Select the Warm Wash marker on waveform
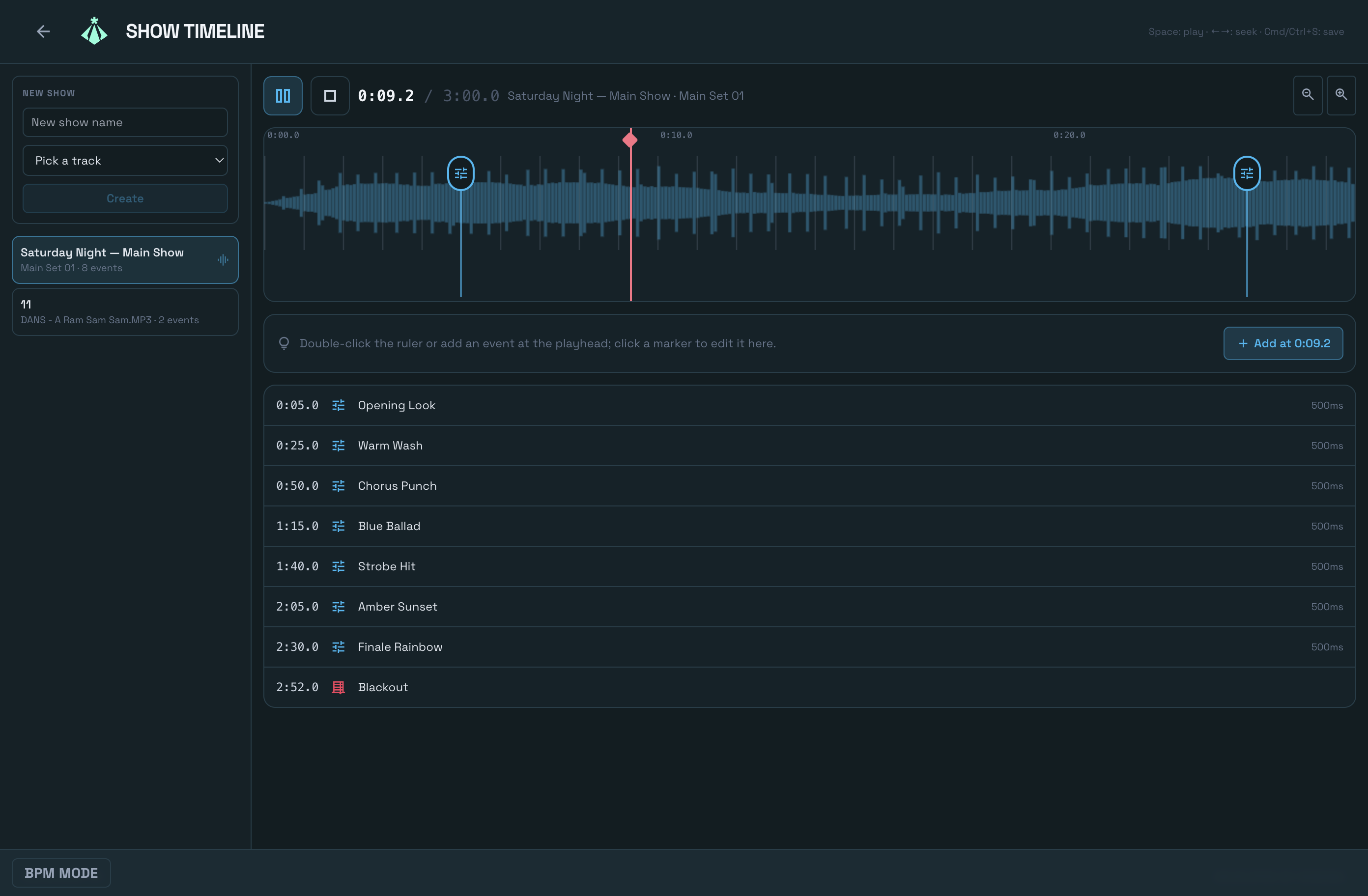The height and width of the screenshot is (896, 1368). pos(1247,173)
